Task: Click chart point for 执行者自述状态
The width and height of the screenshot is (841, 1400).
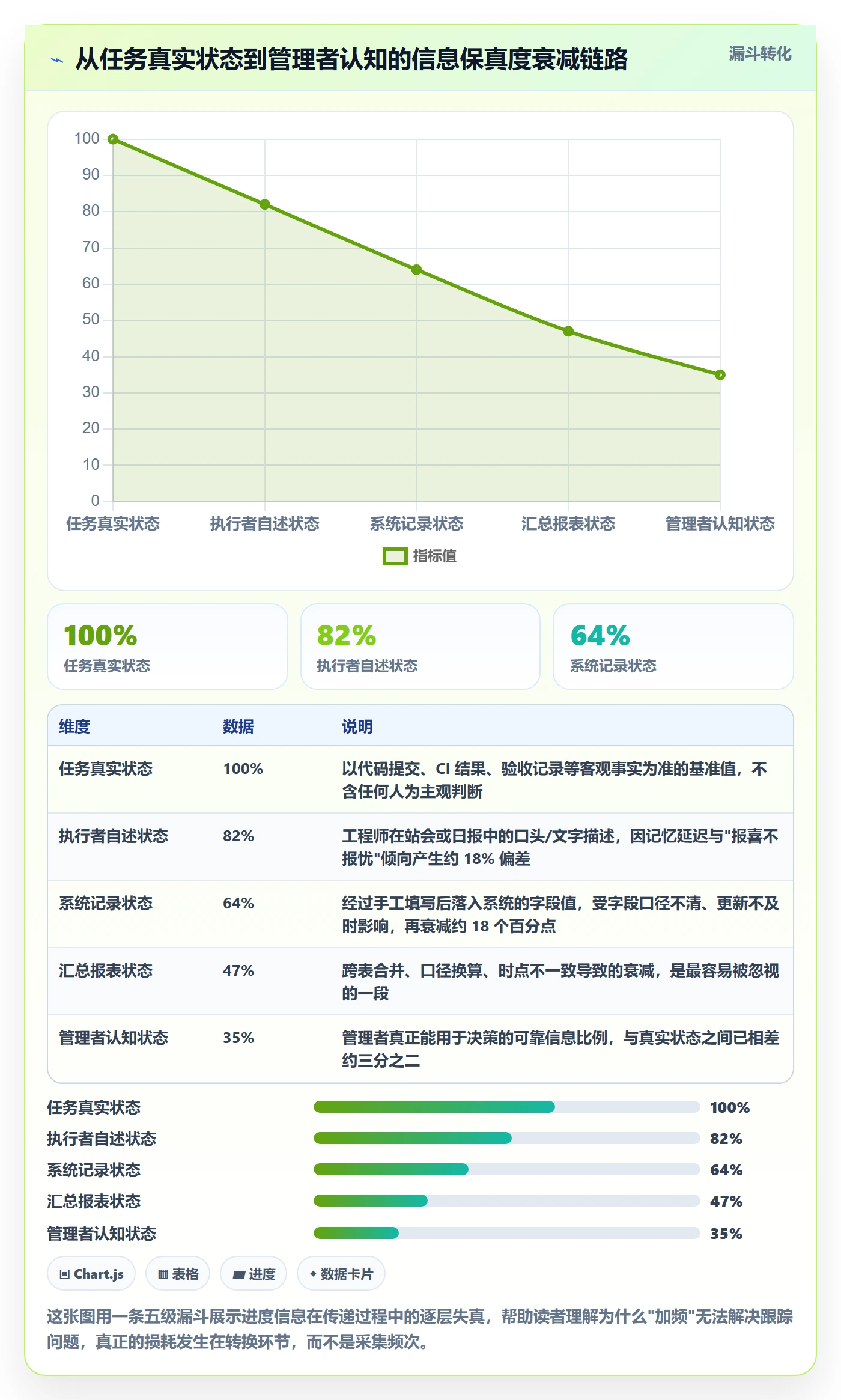Action: 265,204
